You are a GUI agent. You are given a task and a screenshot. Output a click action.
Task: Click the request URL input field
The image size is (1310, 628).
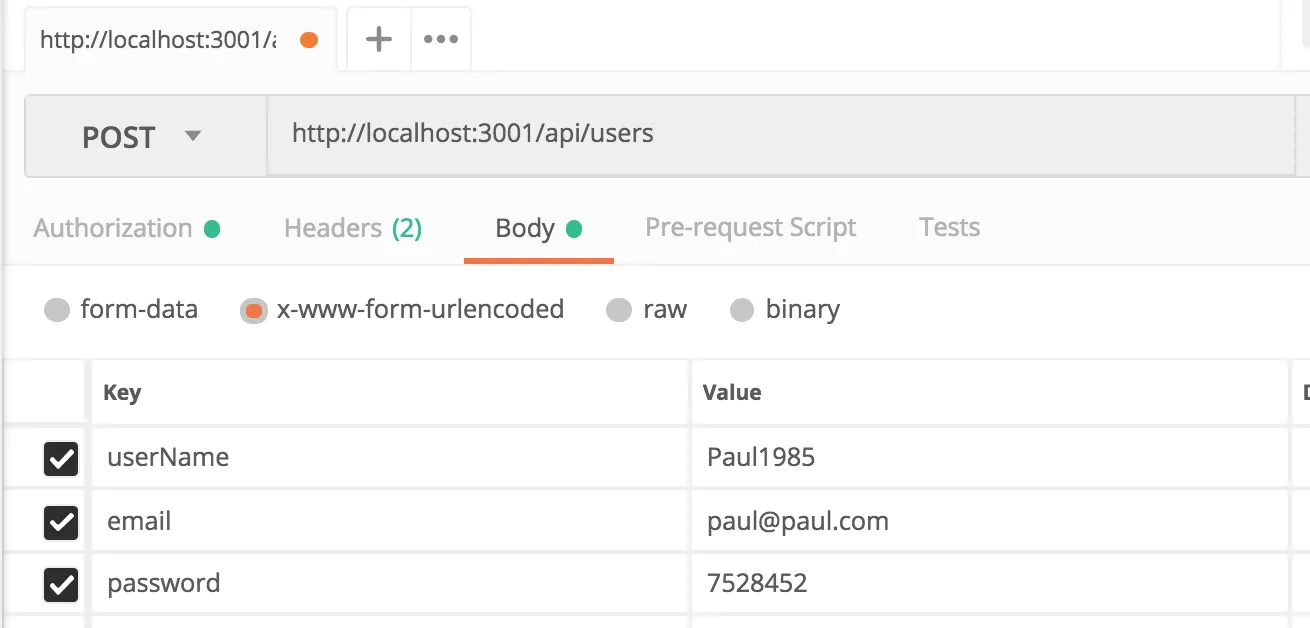click(x=780, y=134)
